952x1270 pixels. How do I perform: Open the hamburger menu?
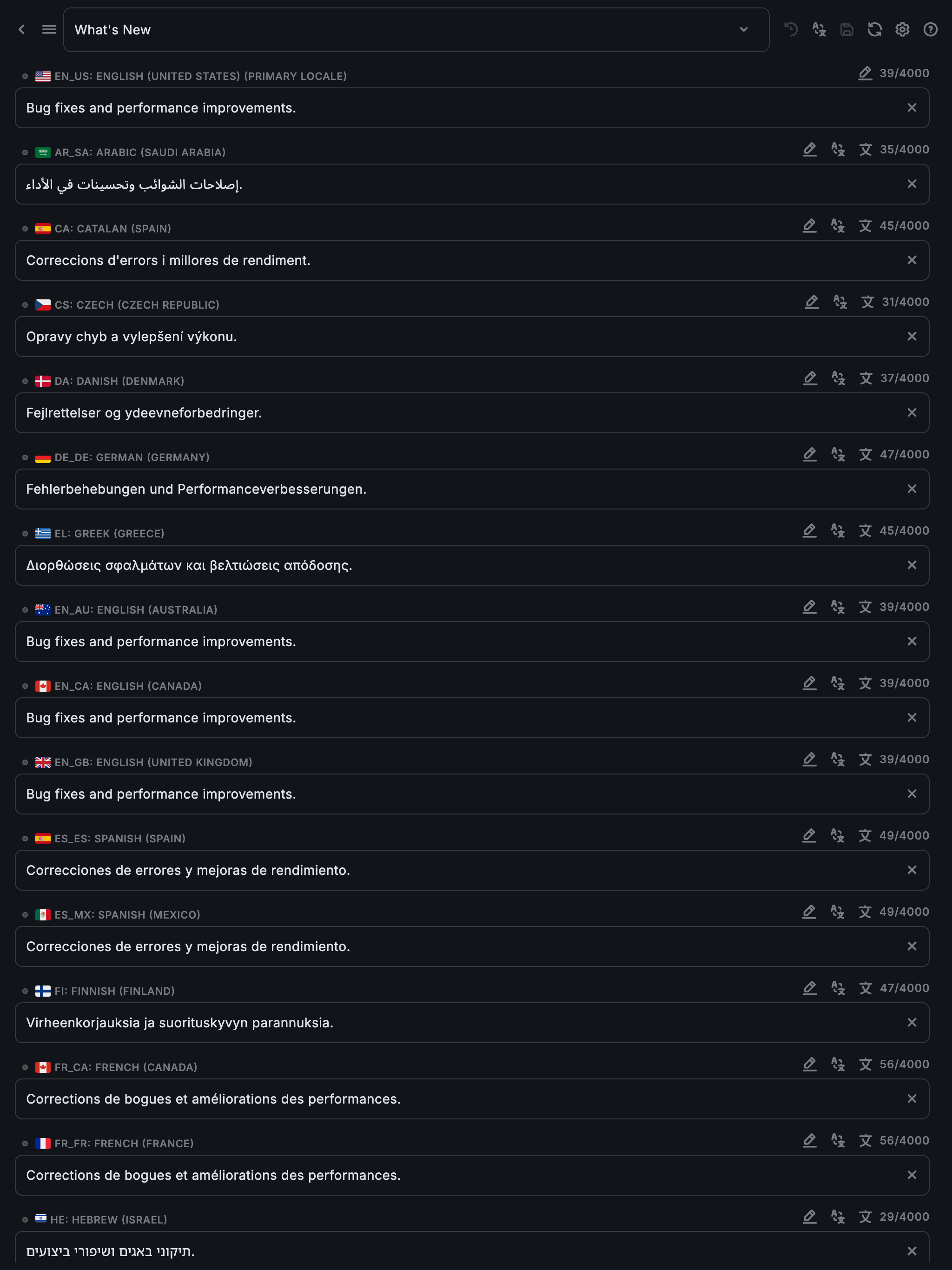click(49, 30)
